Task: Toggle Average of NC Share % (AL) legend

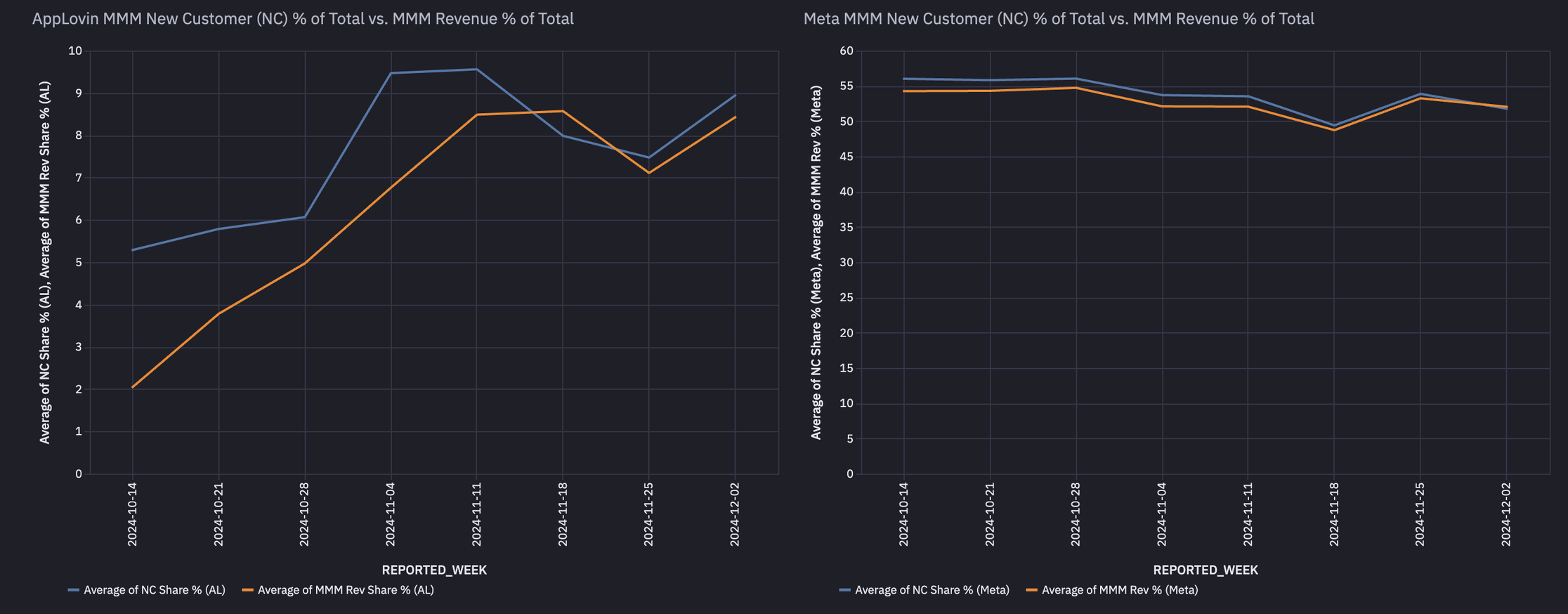Action: [147, 590]
